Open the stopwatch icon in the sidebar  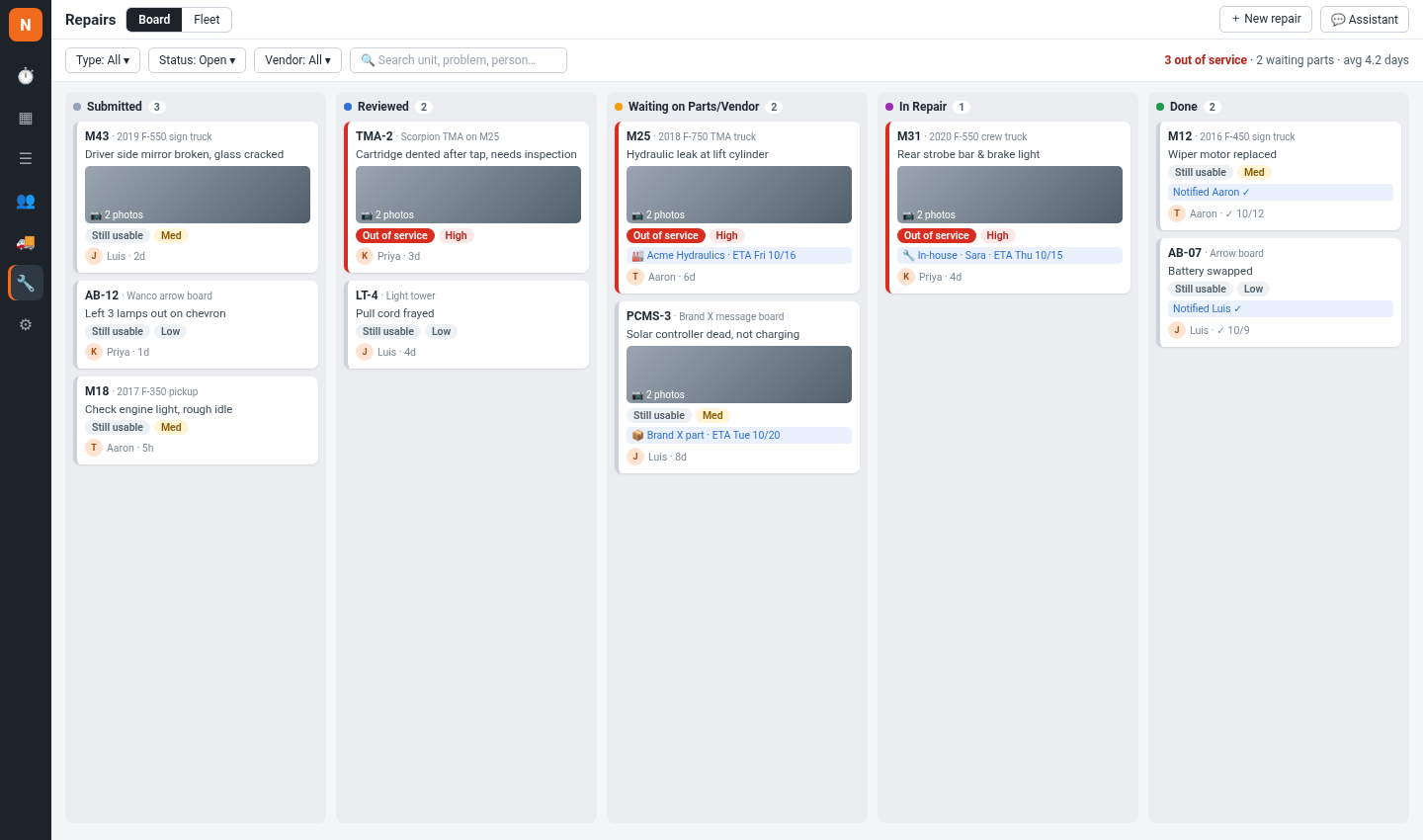[26, 76]
